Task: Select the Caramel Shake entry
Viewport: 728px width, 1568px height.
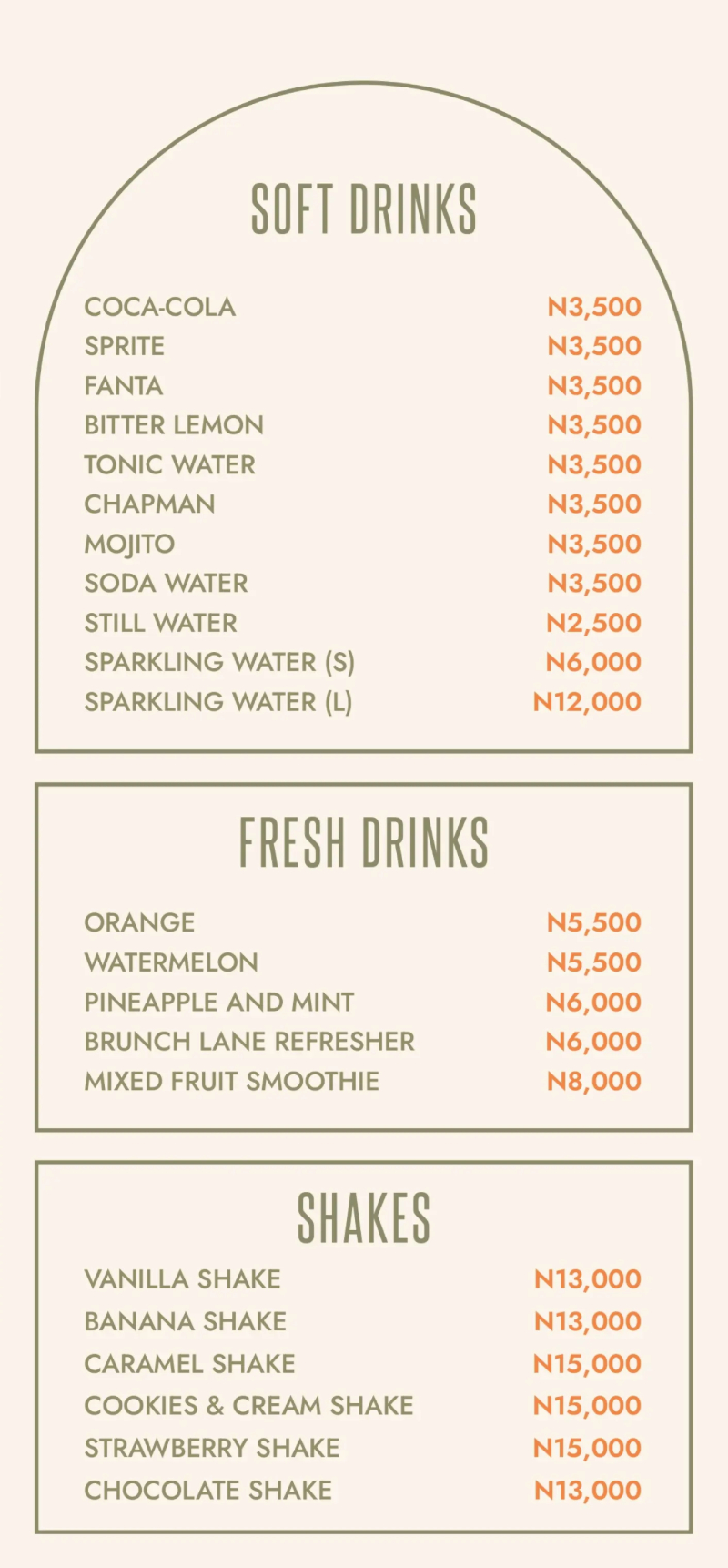Action: tap(190, 1363)
